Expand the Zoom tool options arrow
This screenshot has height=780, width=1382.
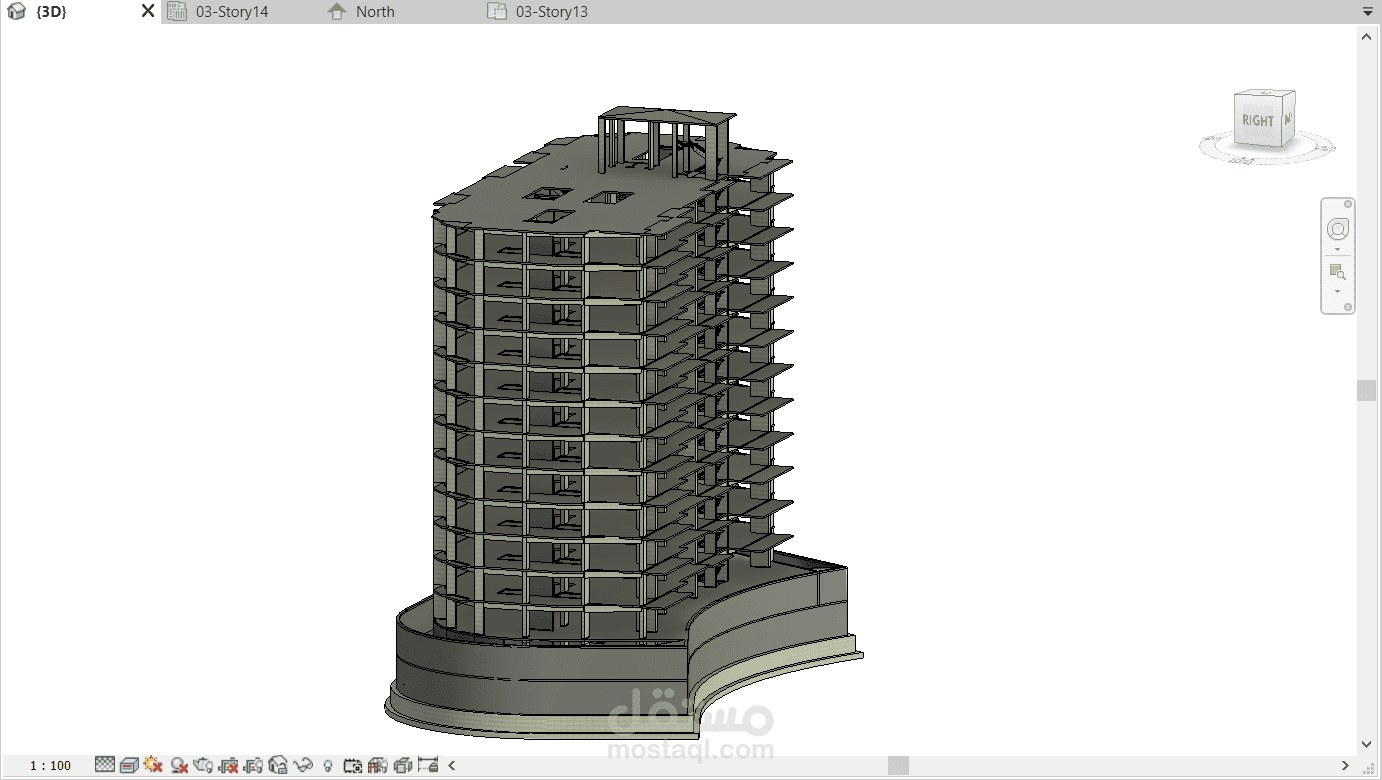[1337, 291]
